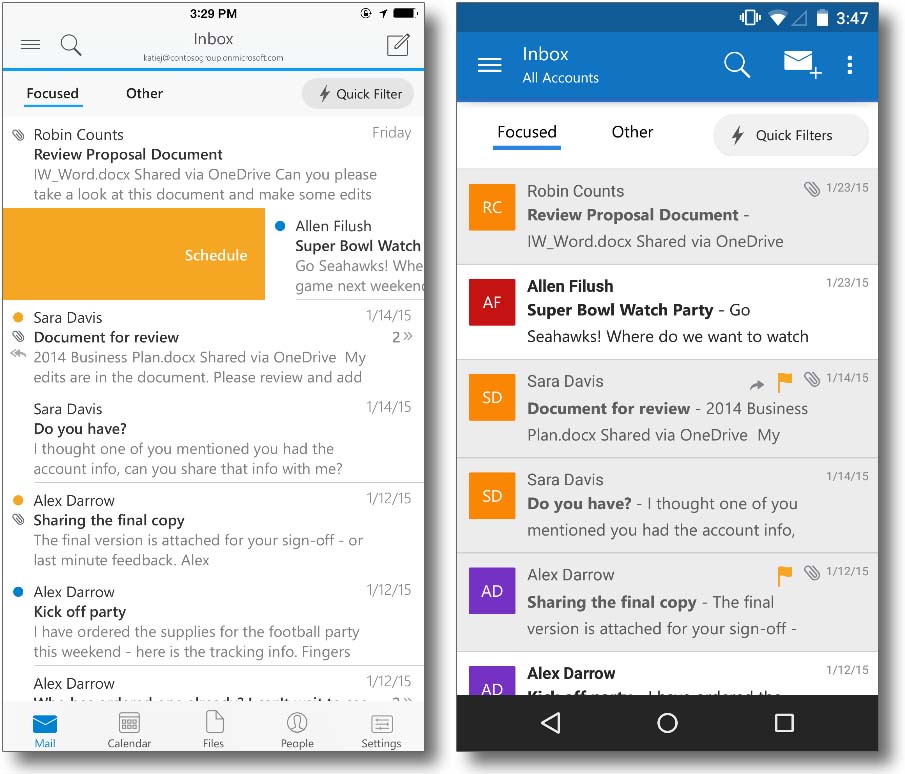Tap the search icon in Android Outlook header
This screenshot has height=774, width=905.
[x=737, y=65]
